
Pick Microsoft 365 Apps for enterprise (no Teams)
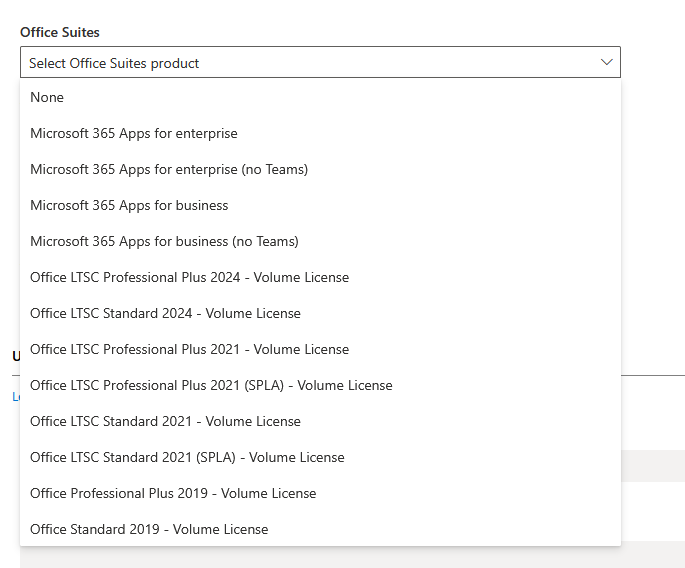pyautogui.click(x=169, y=169)
